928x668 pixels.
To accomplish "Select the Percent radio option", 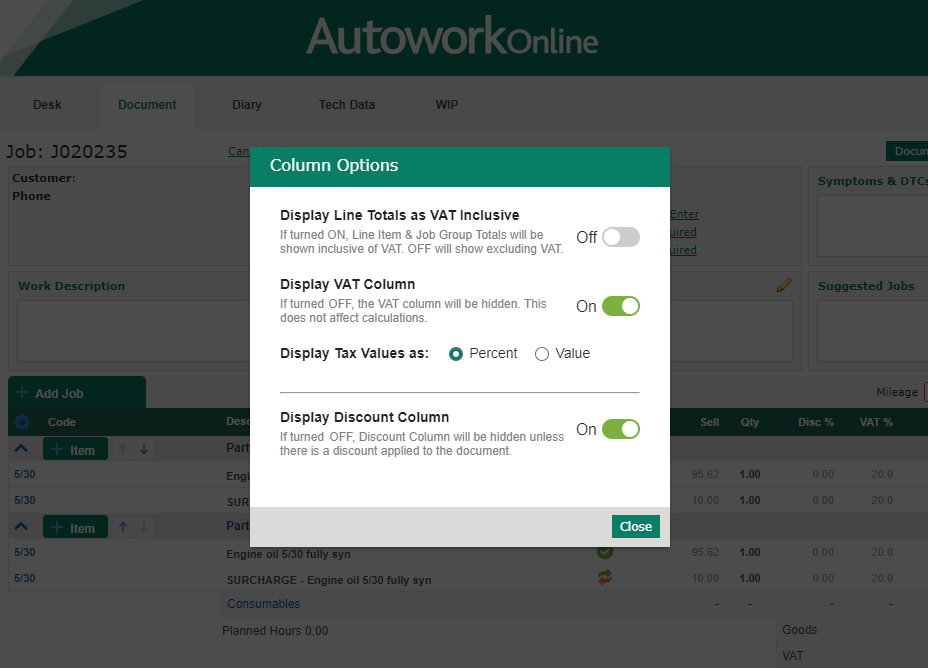I will pos(456,354).
